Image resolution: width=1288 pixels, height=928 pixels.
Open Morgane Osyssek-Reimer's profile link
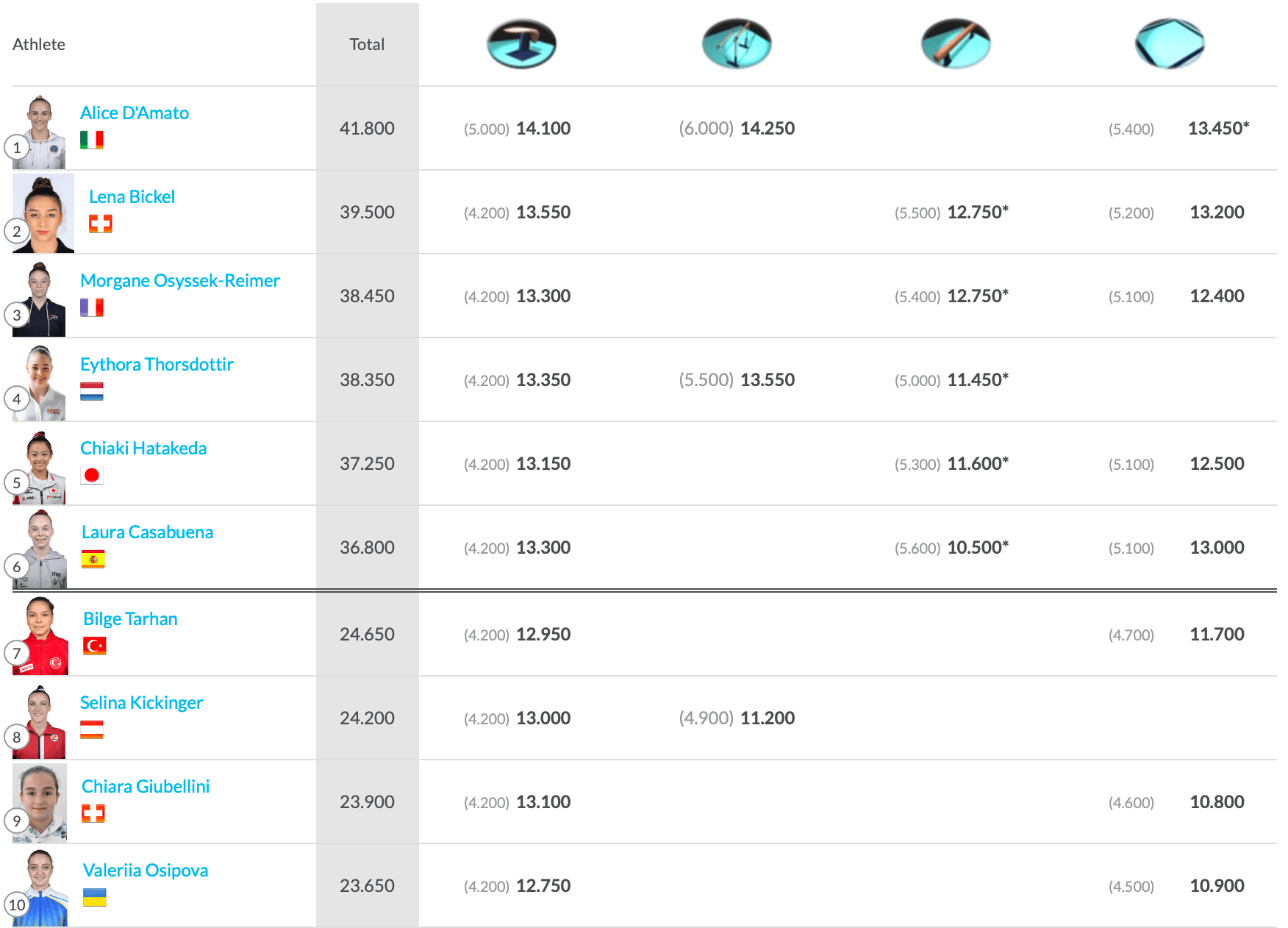tap(180, 281)
